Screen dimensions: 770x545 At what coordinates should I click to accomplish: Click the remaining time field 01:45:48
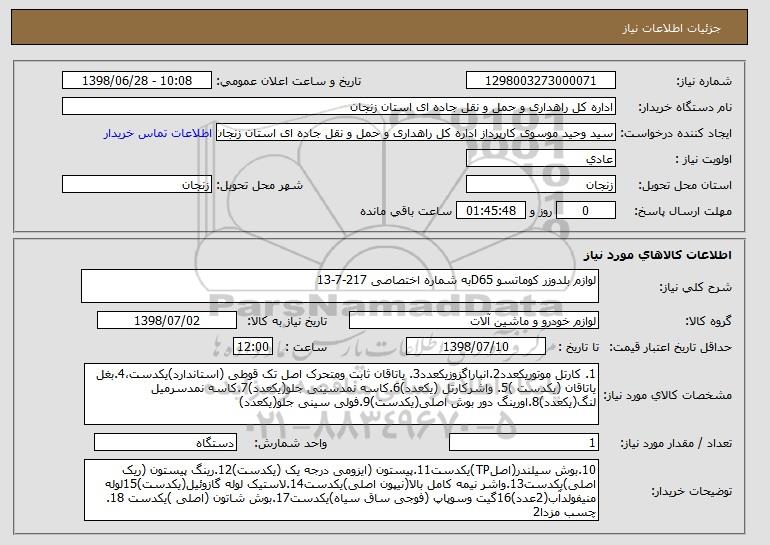(x=491, y=211)
